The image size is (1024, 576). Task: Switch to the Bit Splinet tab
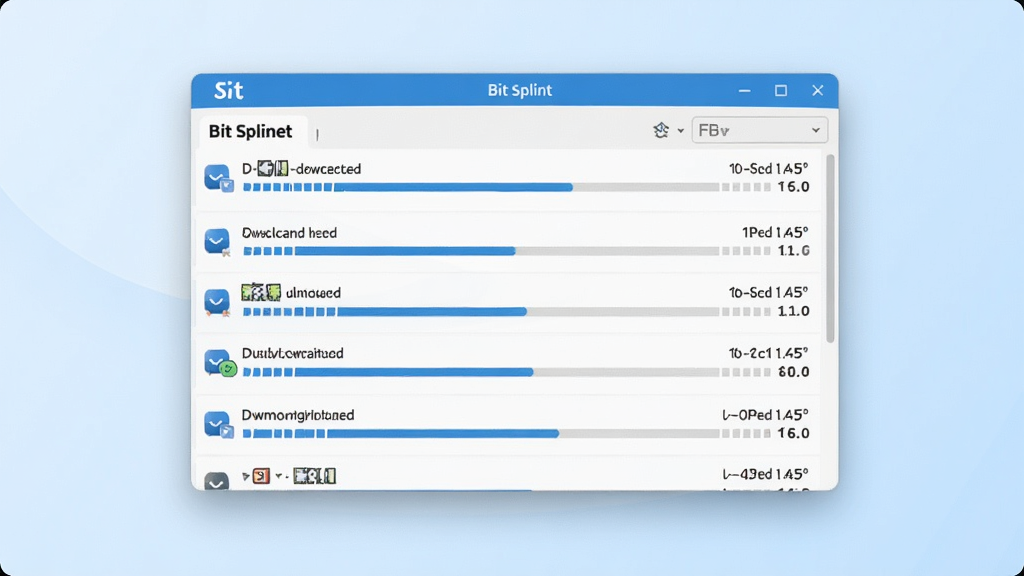click(x=250, y=131)
